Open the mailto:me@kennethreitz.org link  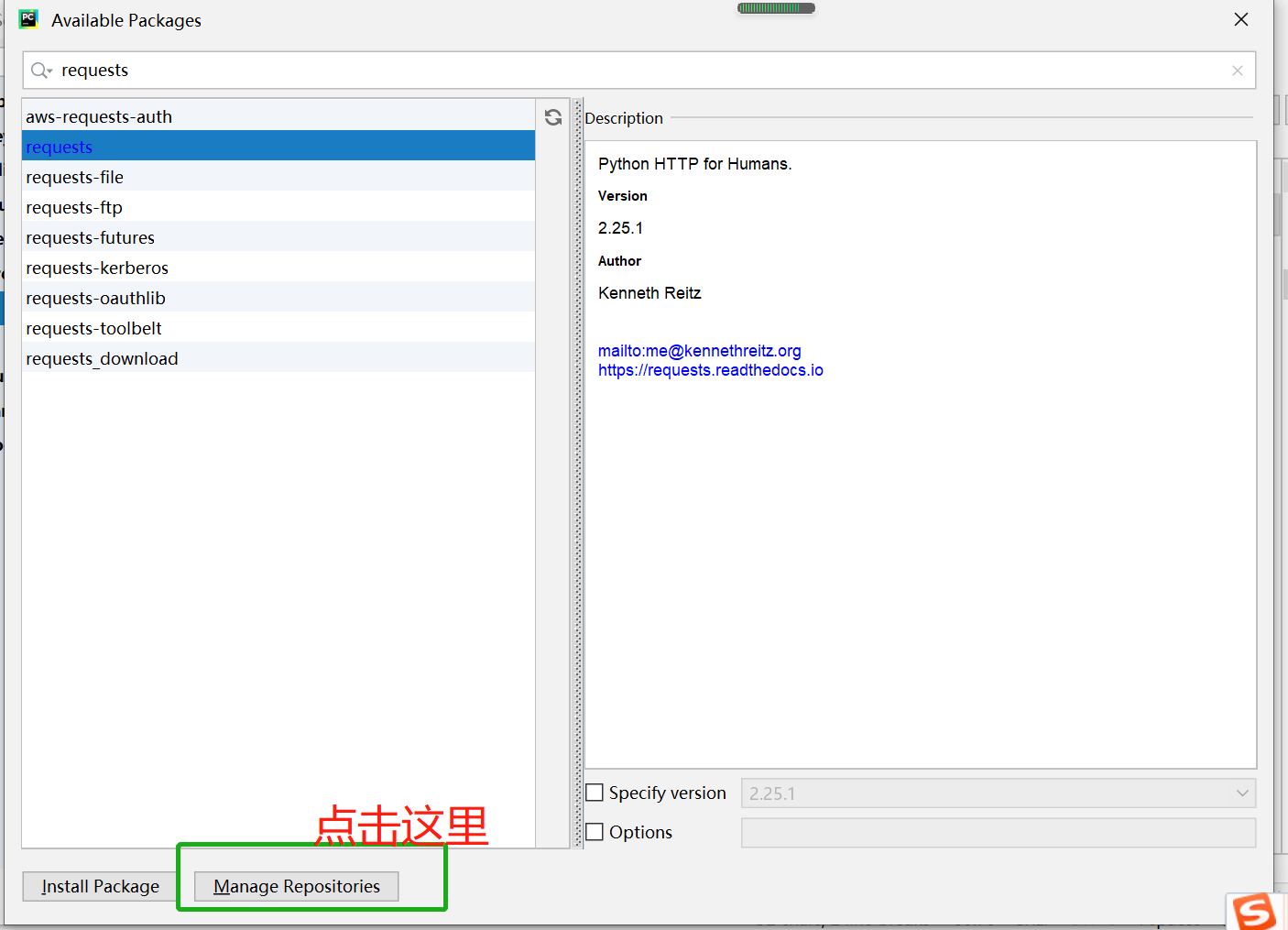coord(700,351)
